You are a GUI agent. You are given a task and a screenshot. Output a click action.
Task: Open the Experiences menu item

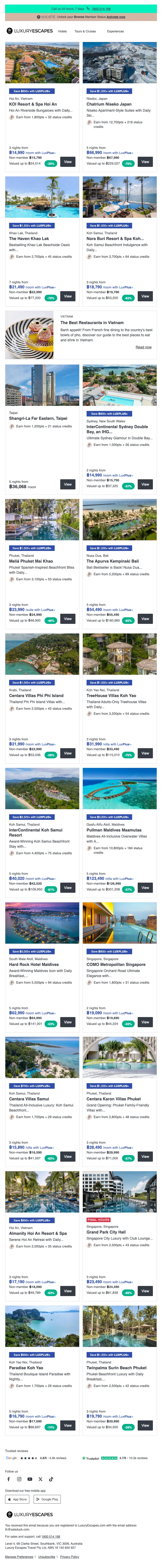[115, 31]
